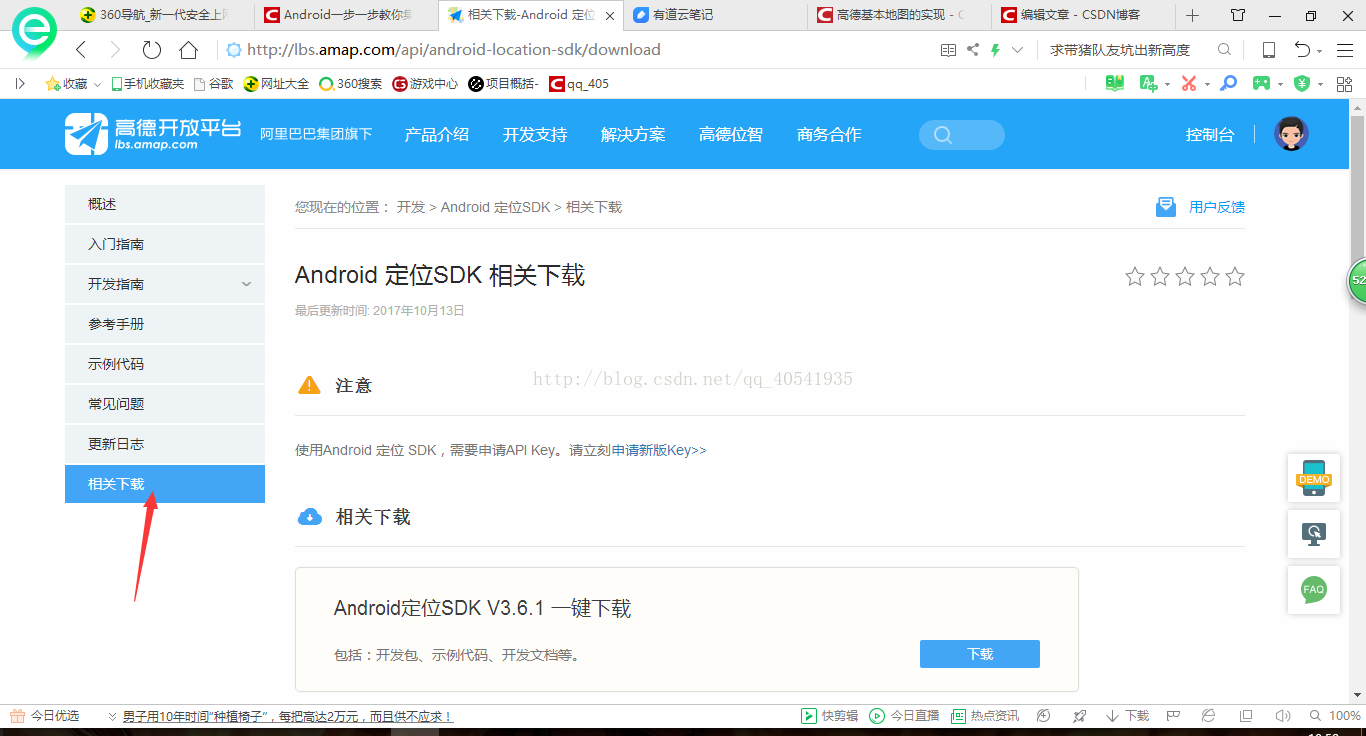Click the green gamepad extension icon

(1263, 84)
